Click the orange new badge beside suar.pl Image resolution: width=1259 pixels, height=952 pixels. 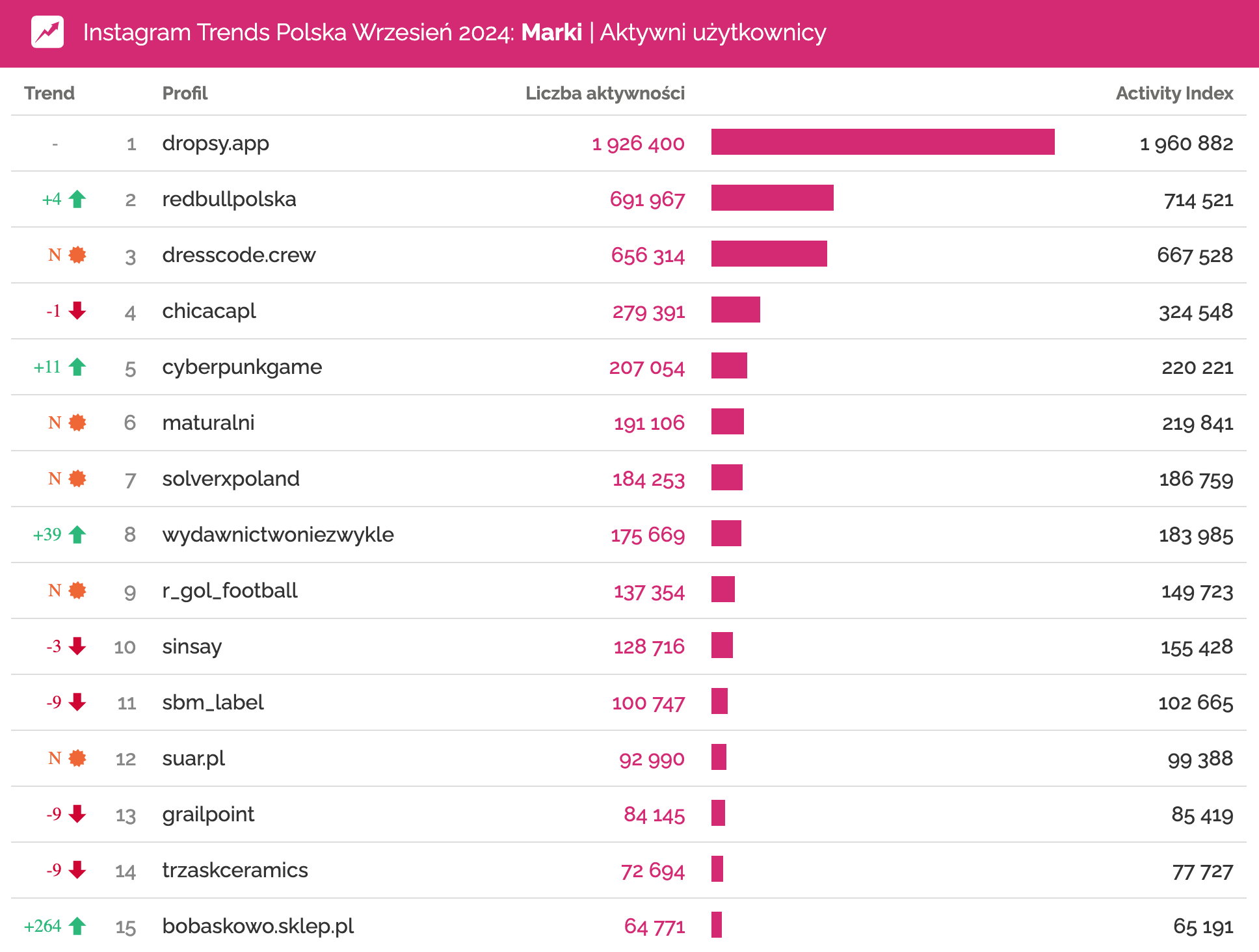77,758
